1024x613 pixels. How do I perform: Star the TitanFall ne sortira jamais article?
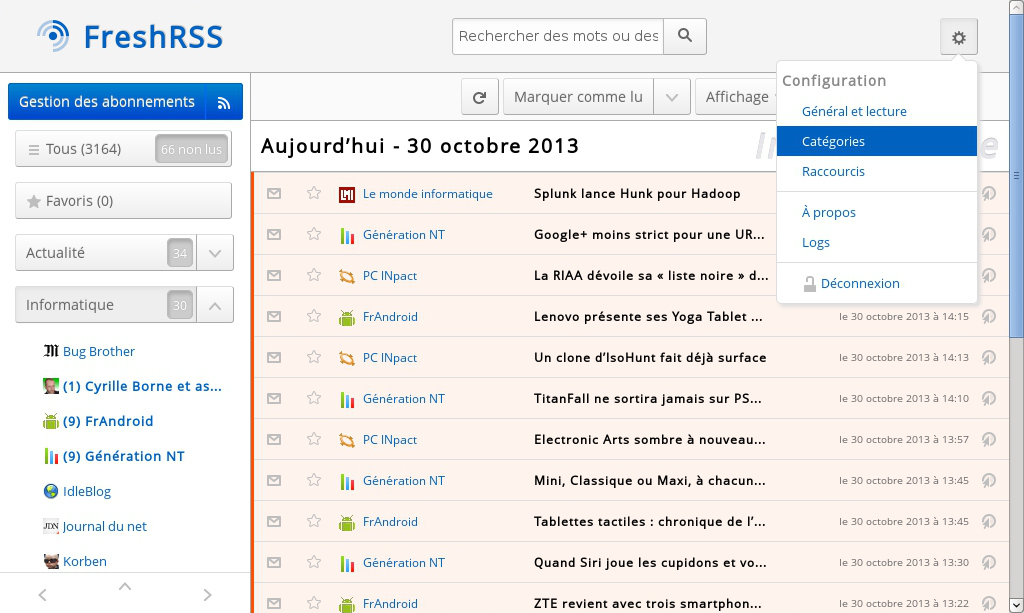[x=314, y=398]
